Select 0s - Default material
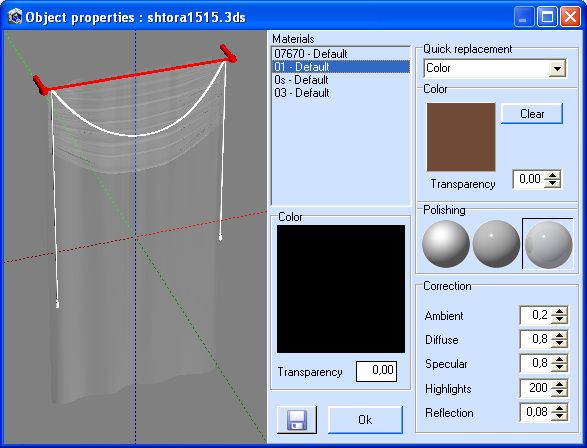This screenshot has width=587, height=448. click(x=340, y=80)
